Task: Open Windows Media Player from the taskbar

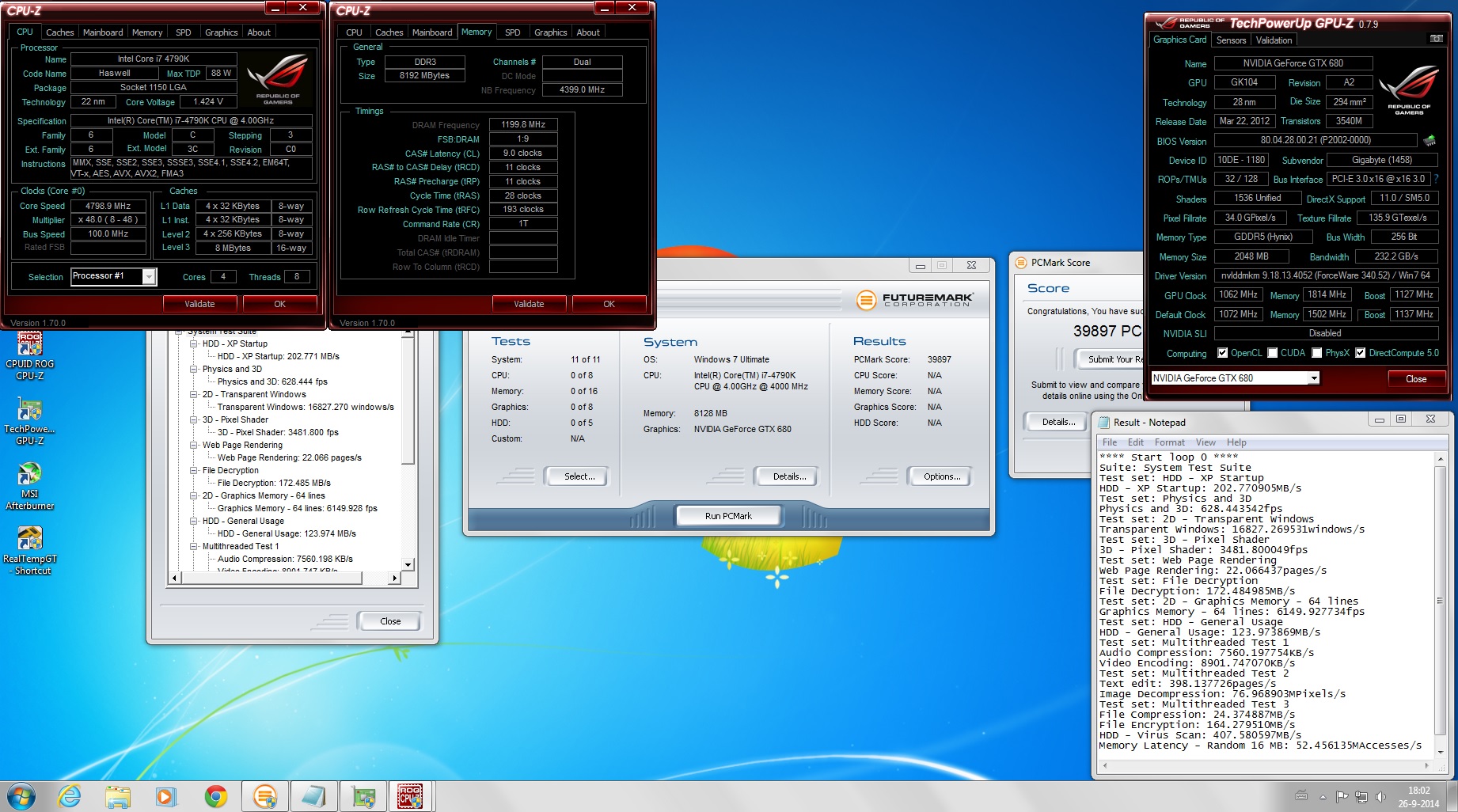Action: point(166,796)
